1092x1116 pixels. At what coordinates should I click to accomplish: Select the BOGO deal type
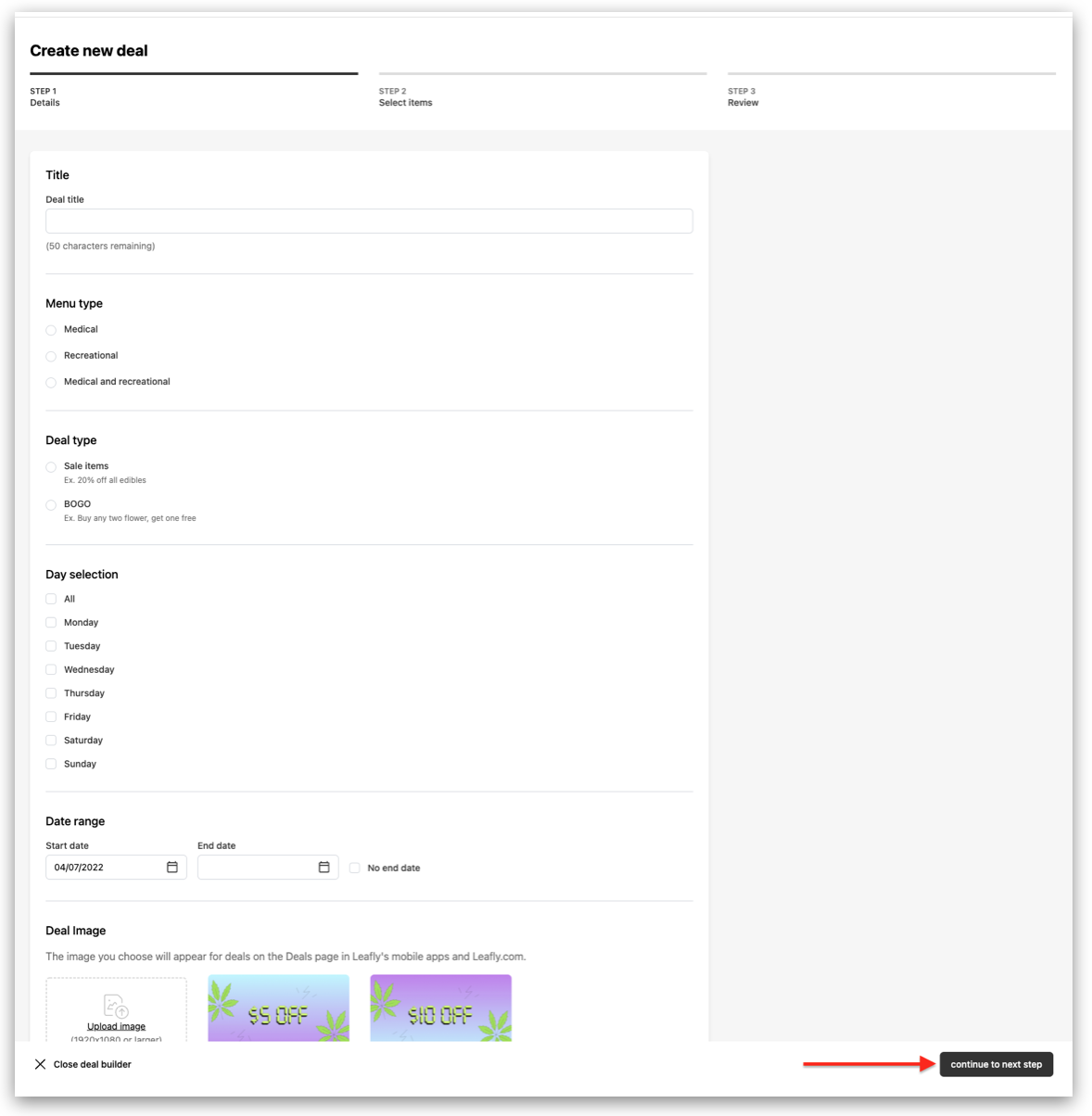point(51,505)
